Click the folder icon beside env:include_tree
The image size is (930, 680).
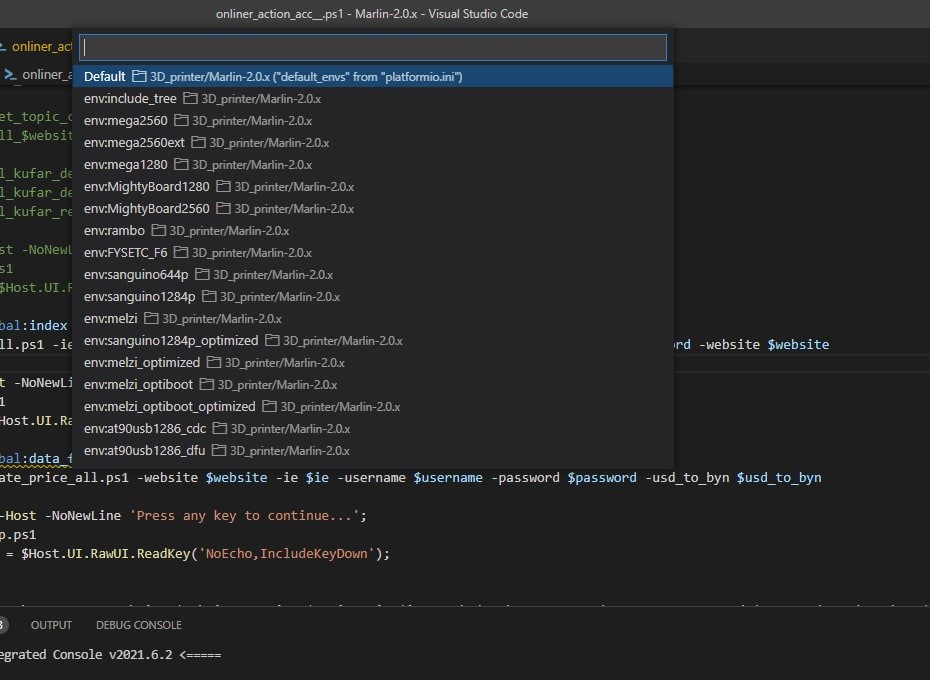pos(190,98)
